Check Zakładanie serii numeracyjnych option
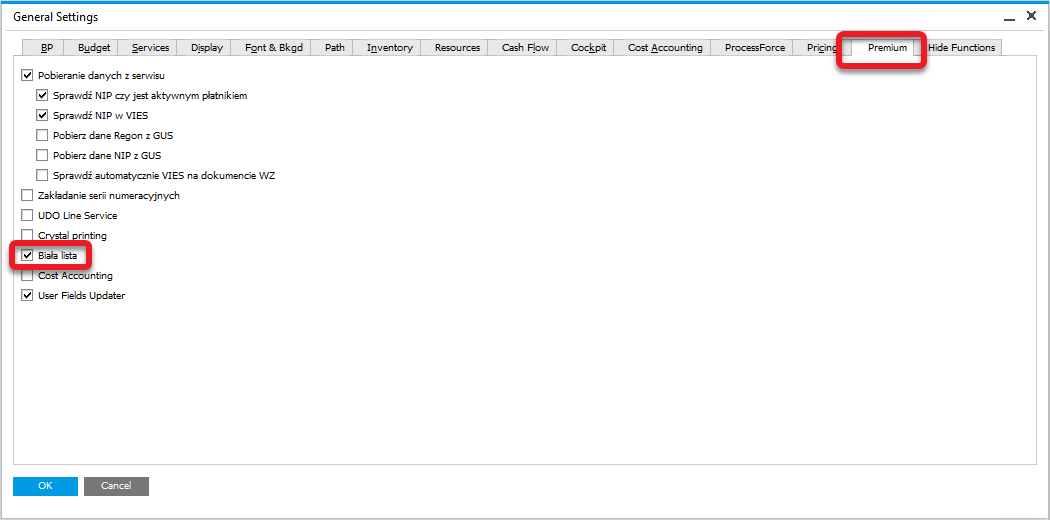Viewport: 1050px width, 520px height. [27, 196]
